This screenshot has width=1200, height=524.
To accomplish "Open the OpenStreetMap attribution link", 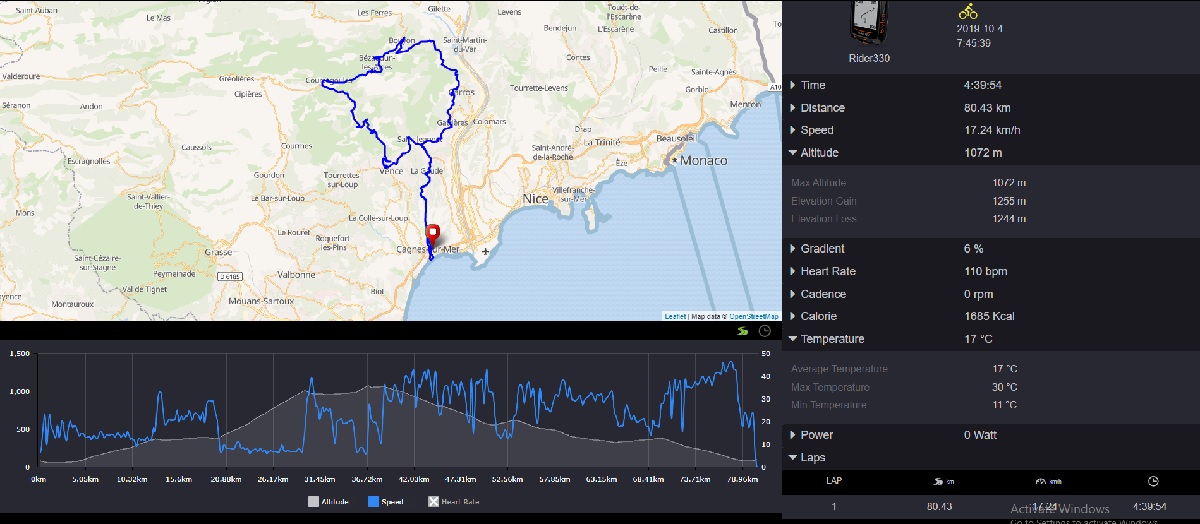I will [x=754, y=316].
